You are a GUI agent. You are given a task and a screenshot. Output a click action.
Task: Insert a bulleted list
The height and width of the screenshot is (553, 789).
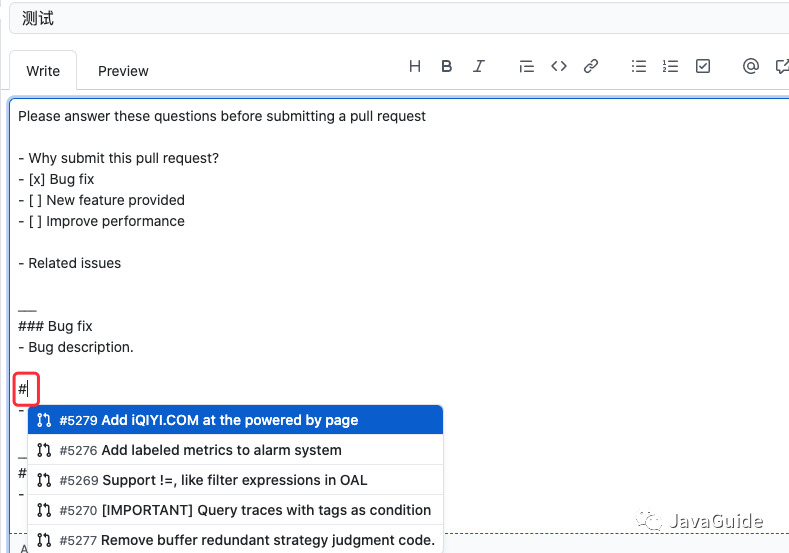click(x=639, y=66)
